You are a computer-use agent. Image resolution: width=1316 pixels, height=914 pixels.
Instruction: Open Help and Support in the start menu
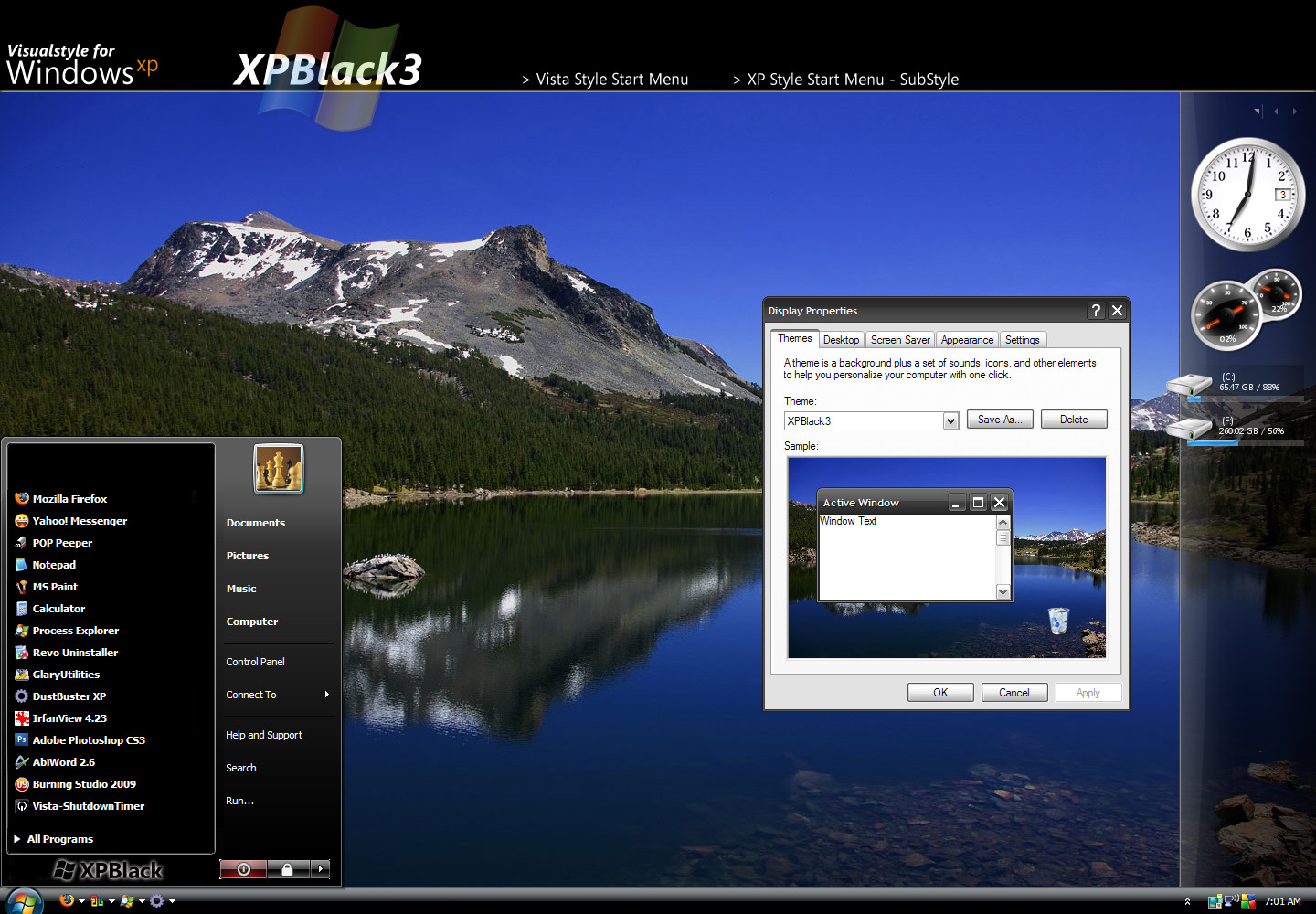coord(264,735)
